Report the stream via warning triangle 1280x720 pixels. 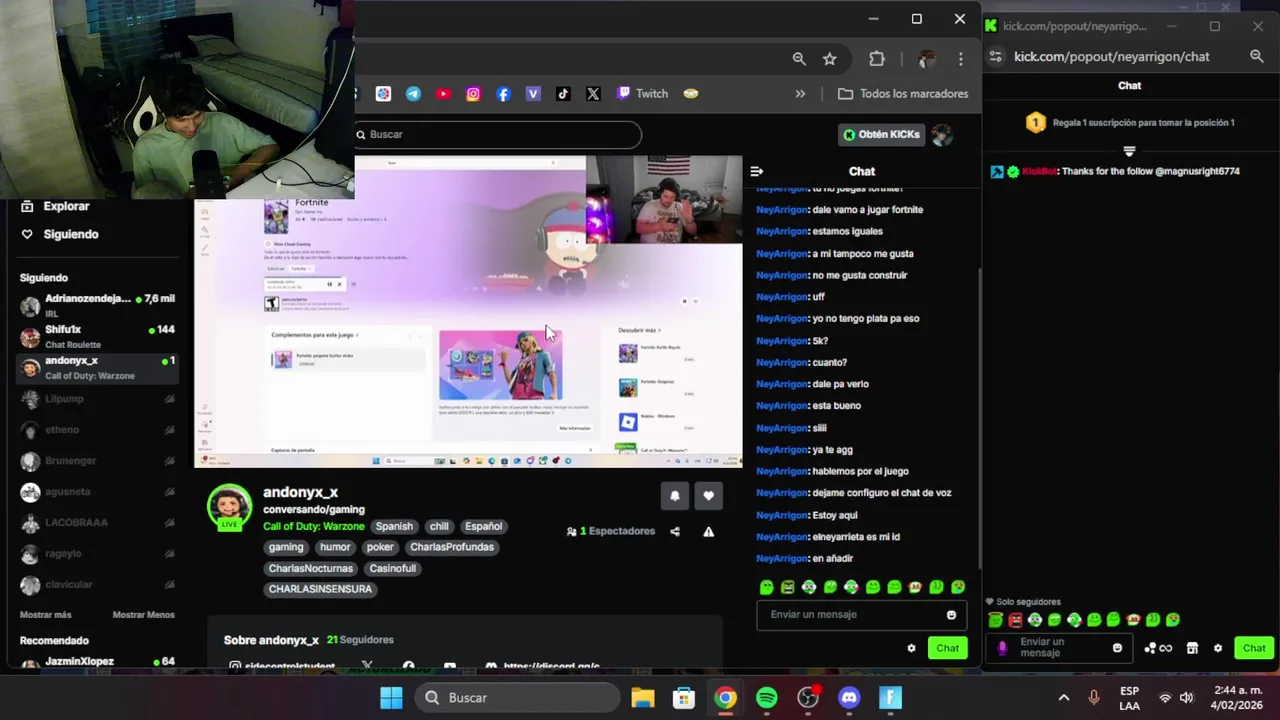[x=708, y=532]
